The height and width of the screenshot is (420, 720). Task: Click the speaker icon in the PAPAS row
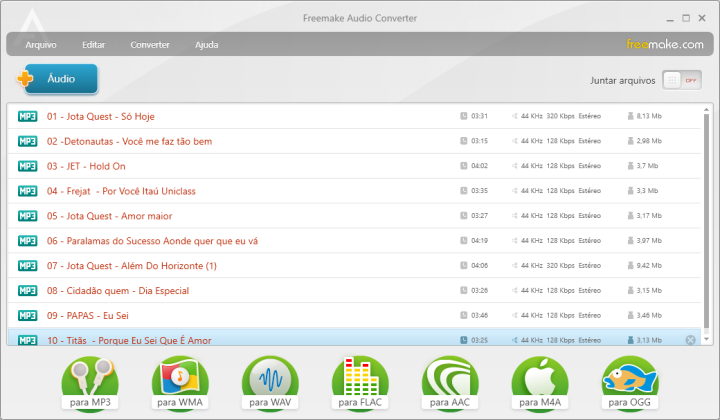tap(515, 315)
